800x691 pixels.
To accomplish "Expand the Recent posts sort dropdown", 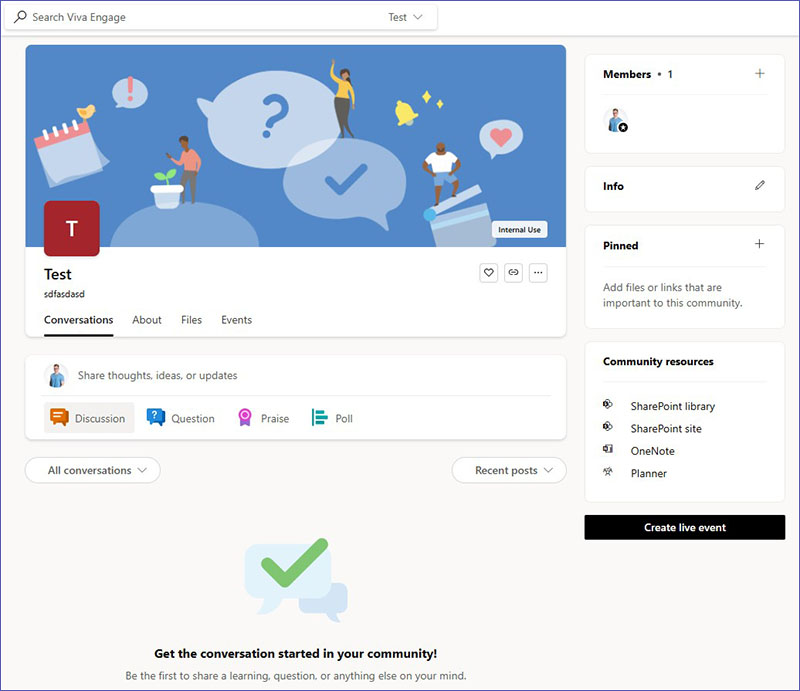I will 509,470.
